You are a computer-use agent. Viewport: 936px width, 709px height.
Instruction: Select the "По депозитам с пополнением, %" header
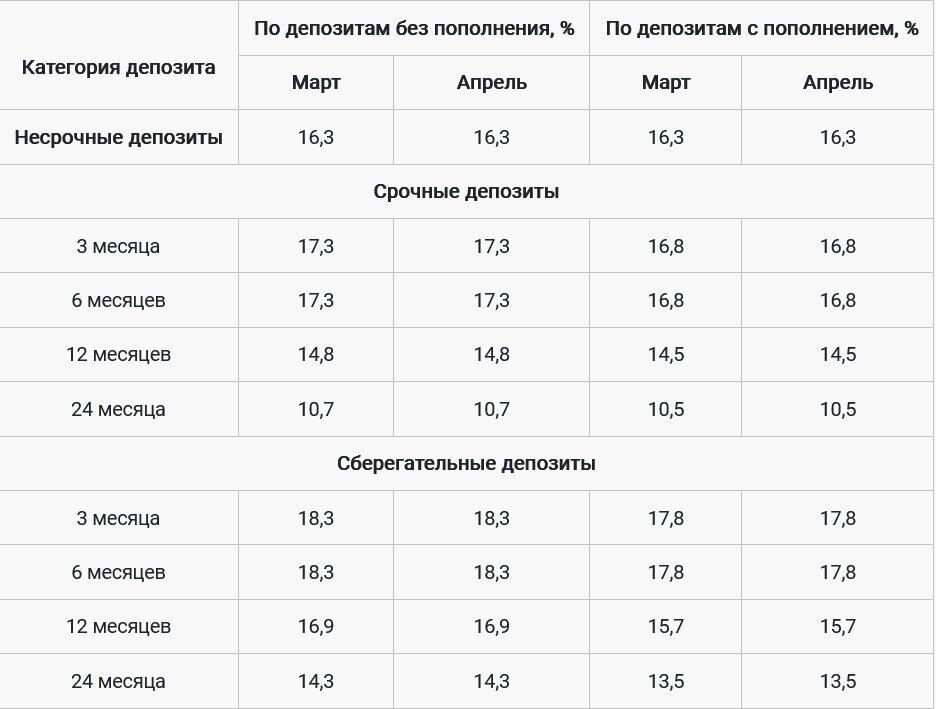coord(762,28)
